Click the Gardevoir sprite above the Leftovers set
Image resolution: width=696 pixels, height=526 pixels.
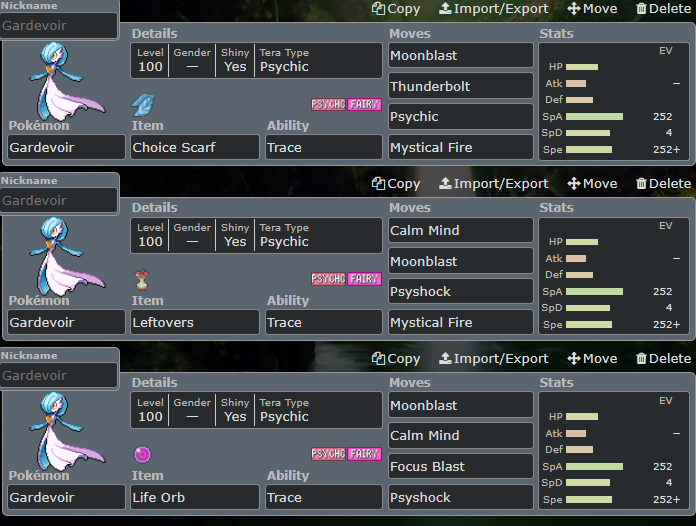pos(67,256)
